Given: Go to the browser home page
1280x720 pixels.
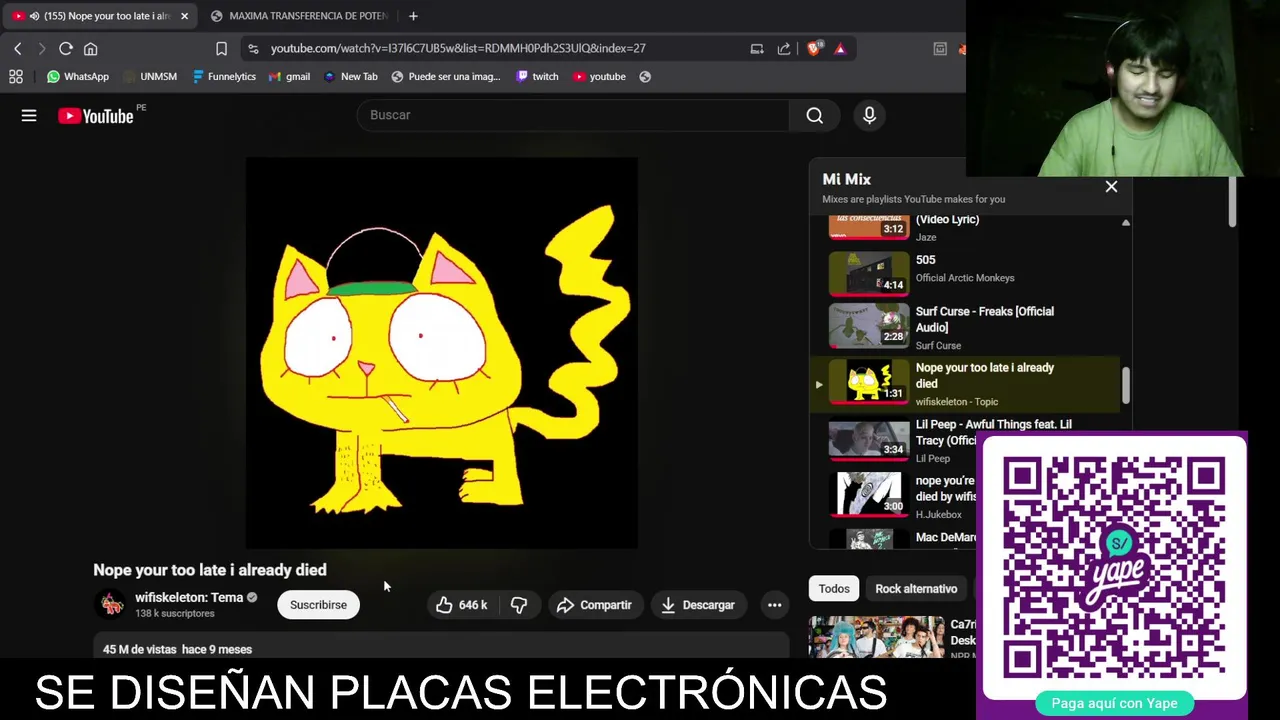Looking at the screenshot, I should [x=91, y=48].
